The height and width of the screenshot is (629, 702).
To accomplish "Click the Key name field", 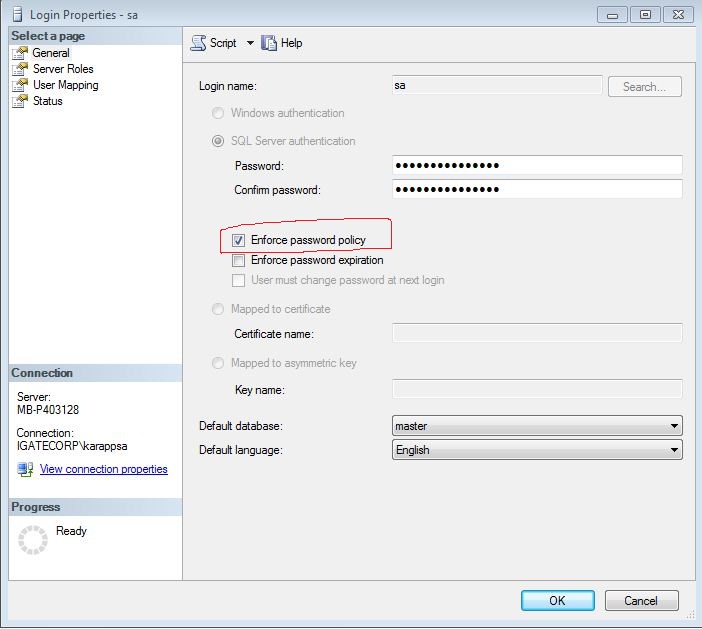I will click(x=537, y=389).
